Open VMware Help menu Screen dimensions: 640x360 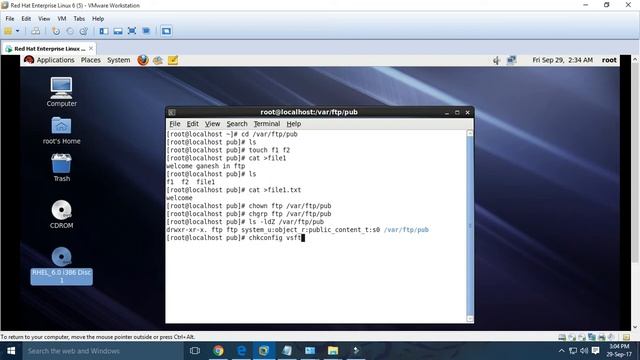pos(98,19)
